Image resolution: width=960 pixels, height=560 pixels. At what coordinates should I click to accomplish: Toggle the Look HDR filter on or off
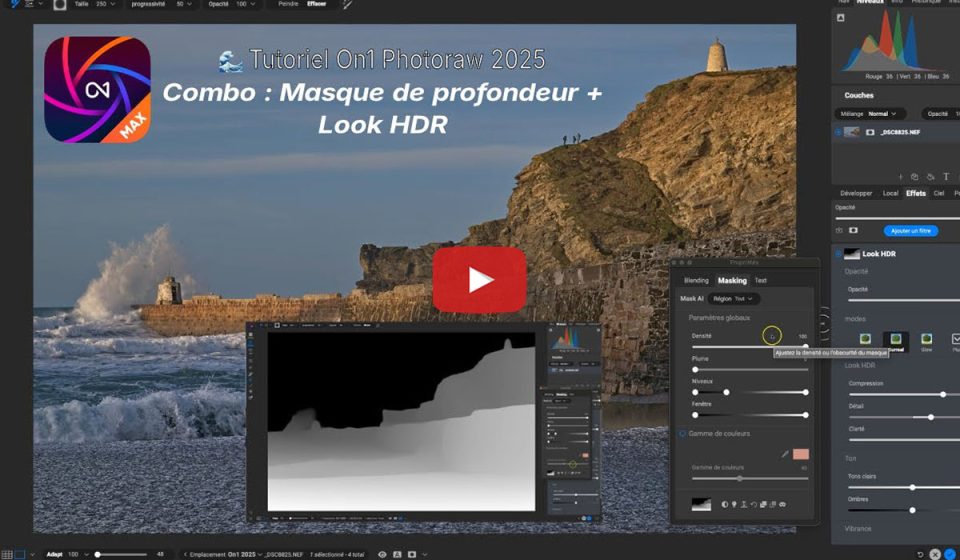(x=838, y=253)
